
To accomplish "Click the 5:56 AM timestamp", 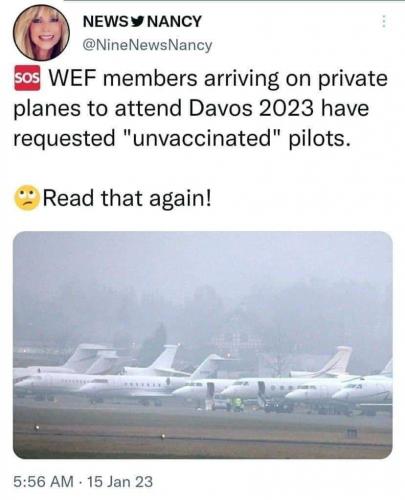I will pyautogui.click(x=43, y=482).
